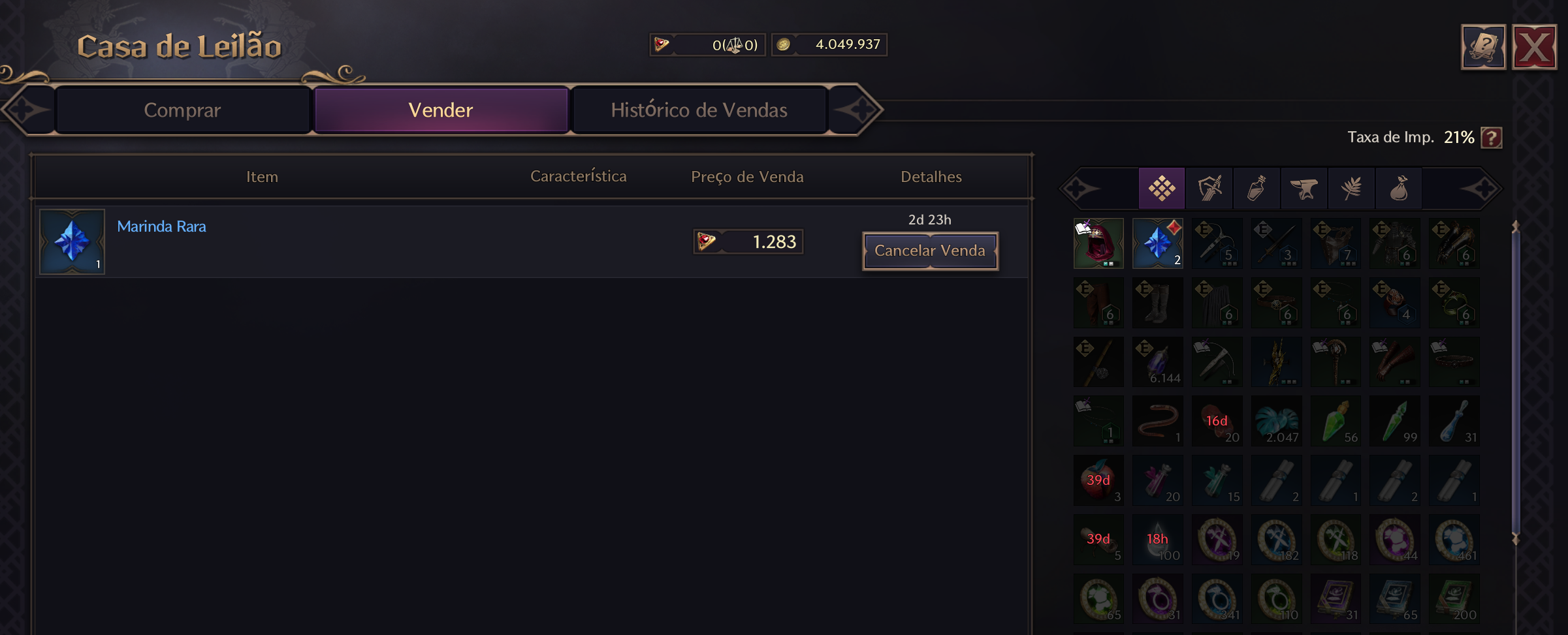Select the potion consumables filter icon
This screenshot has height=635, width=1568.
[1256, 189]
